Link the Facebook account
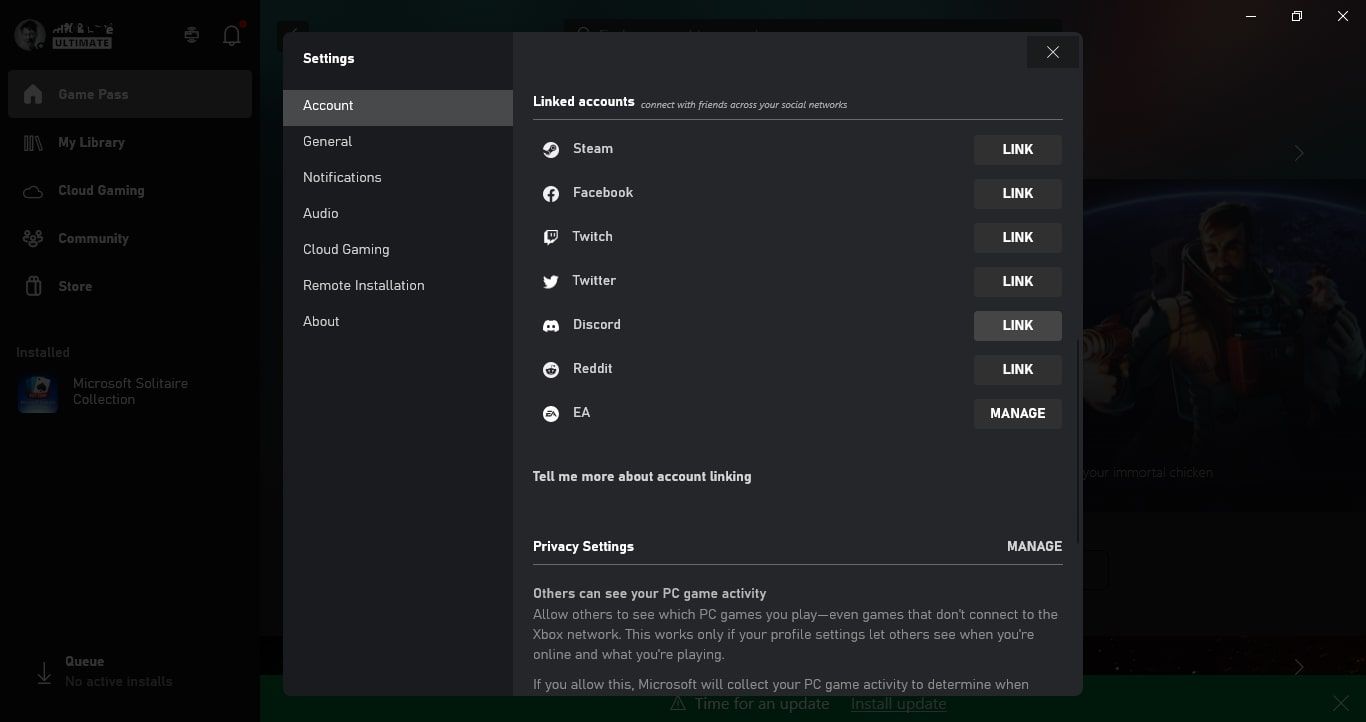Screen dimensions: 1366x722 1018,194
